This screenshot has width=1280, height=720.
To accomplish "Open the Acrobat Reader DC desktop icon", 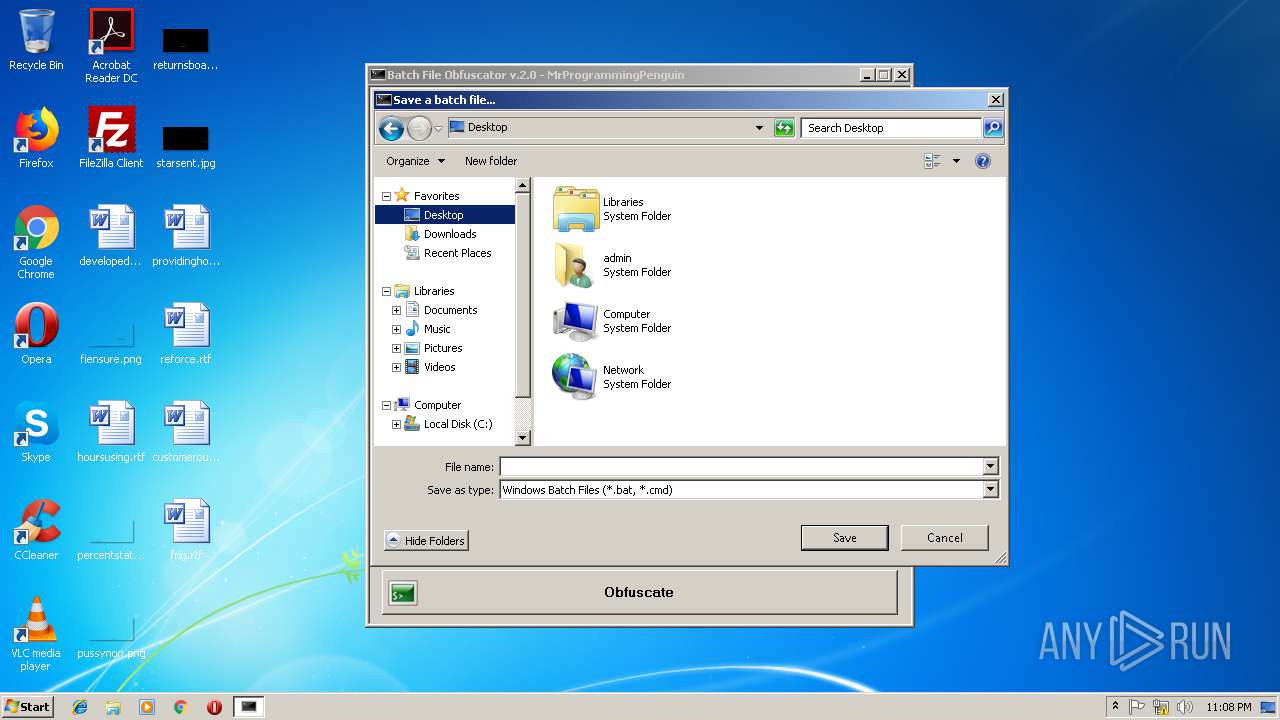I will click(x=111, y=46).
